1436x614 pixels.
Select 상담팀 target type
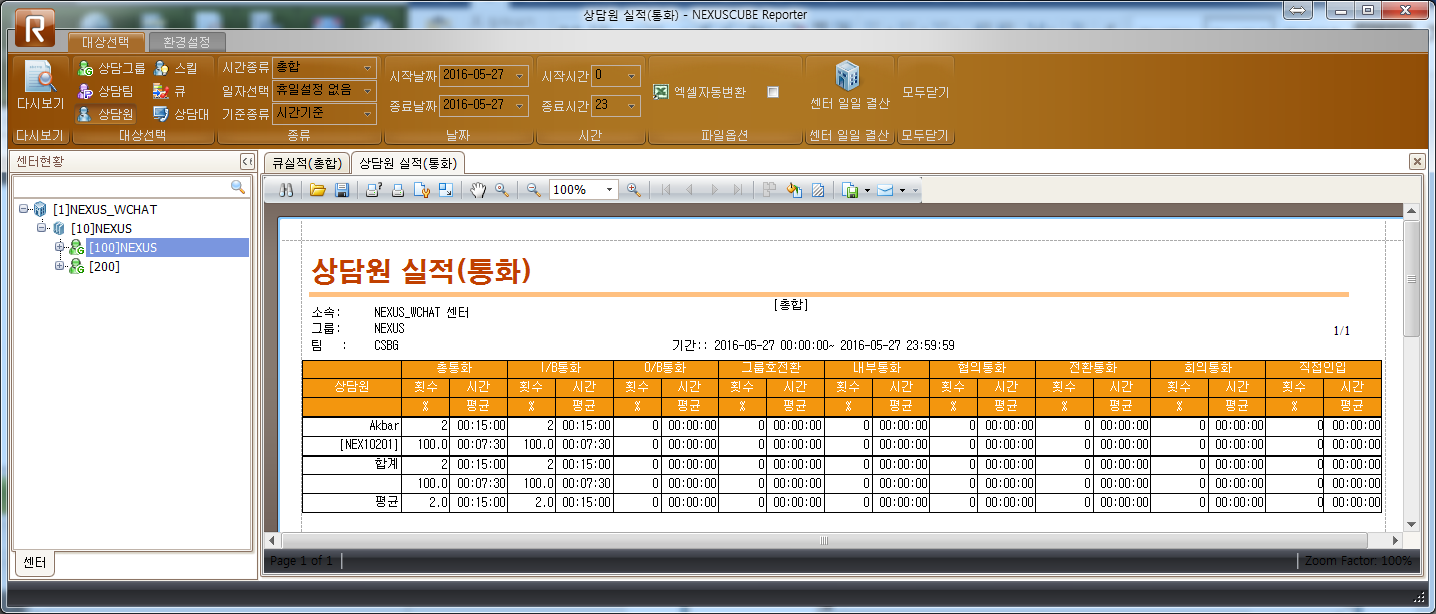pyautogui.click(x=105, y=91)
